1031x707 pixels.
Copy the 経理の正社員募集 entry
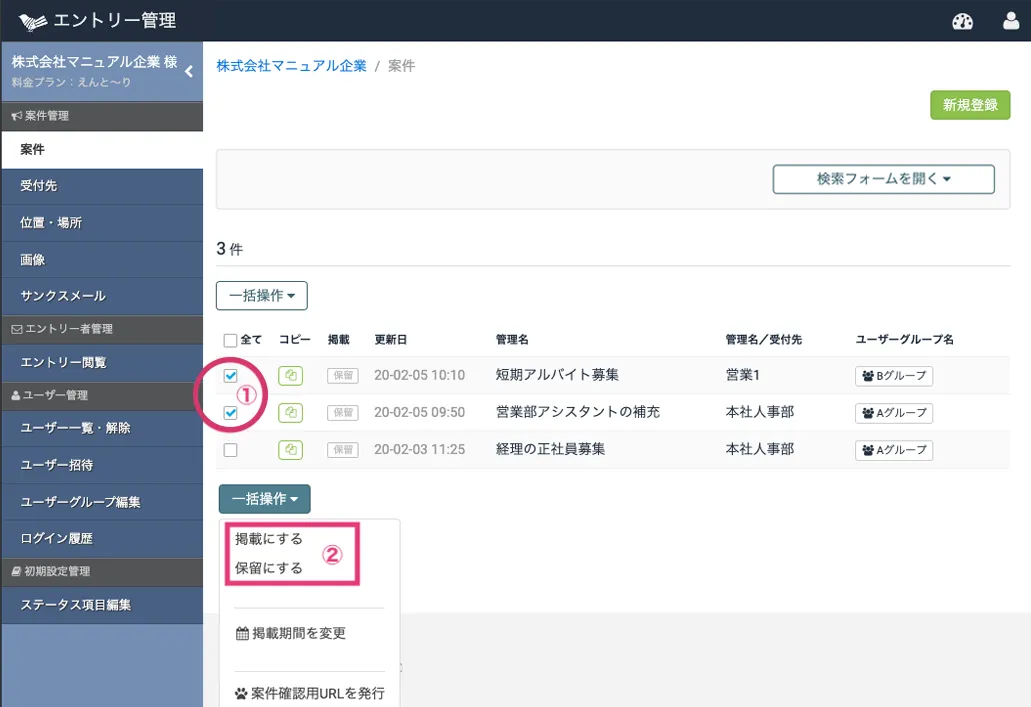point(290,450)
